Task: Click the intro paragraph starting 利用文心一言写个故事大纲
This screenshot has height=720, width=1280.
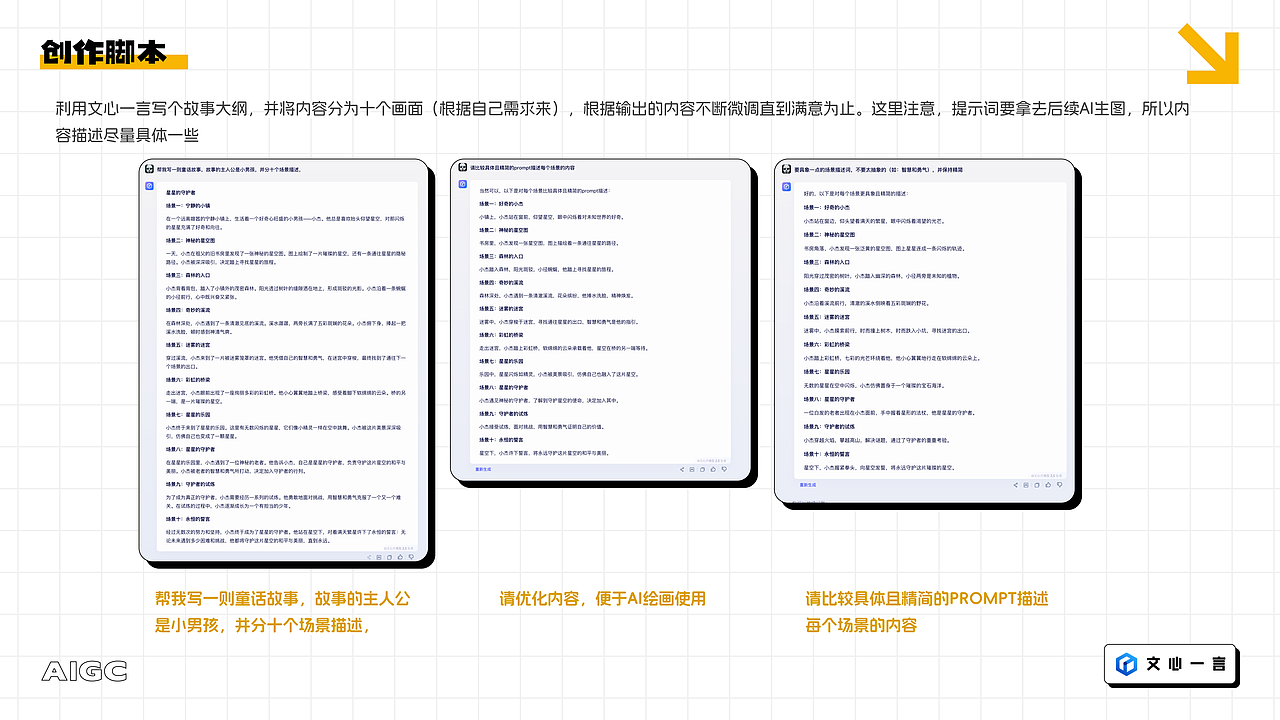Action: tap(622, 121)
